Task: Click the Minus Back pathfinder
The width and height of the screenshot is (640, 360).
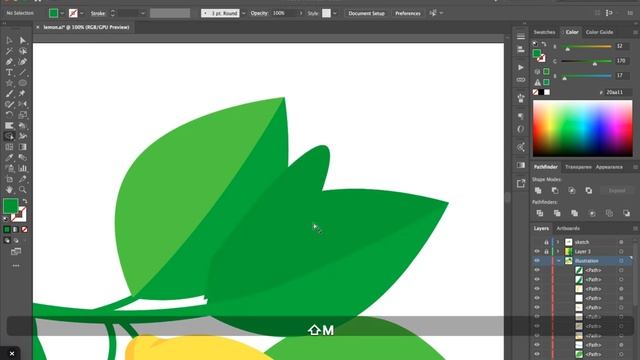Action: 626,213
